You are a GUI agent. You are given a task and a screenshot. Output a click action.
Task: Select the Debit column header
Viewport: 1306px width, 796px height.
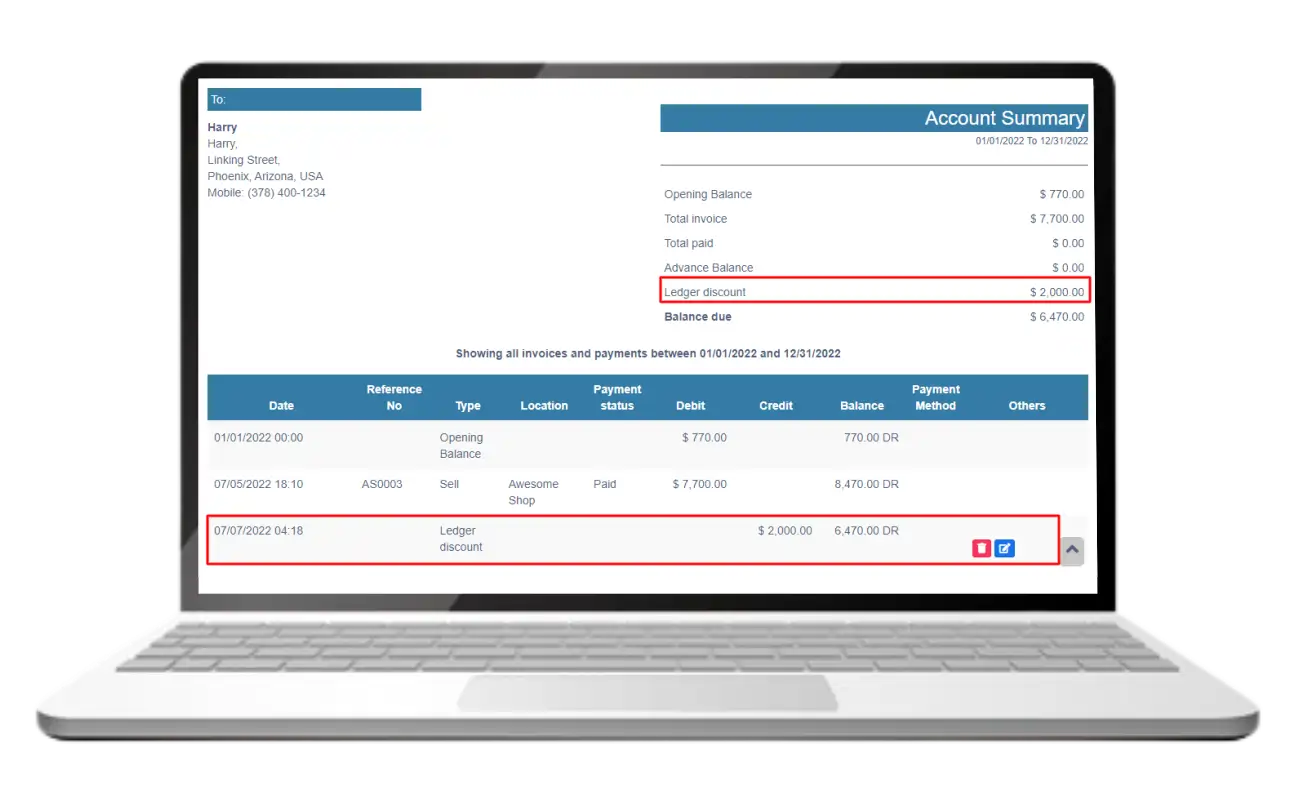(690, 406)
